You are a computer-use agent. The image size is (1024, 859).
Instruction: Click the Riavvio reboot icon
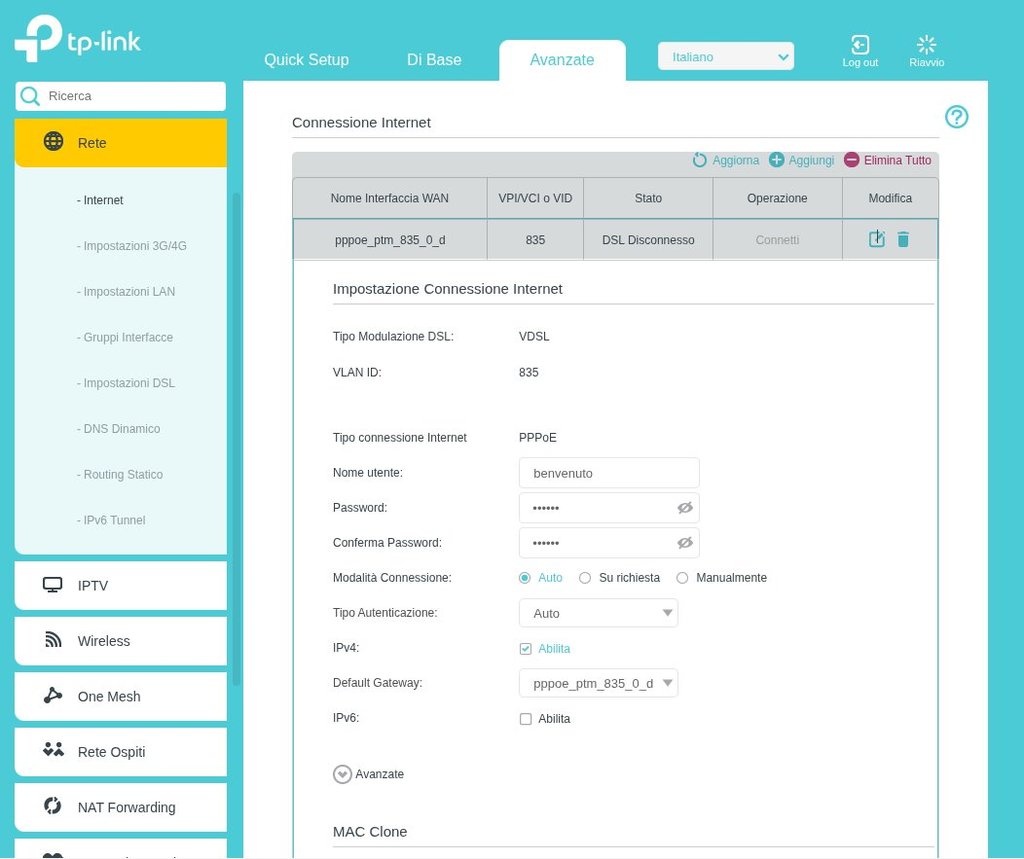pyautogui.click(x=926, y=45)
